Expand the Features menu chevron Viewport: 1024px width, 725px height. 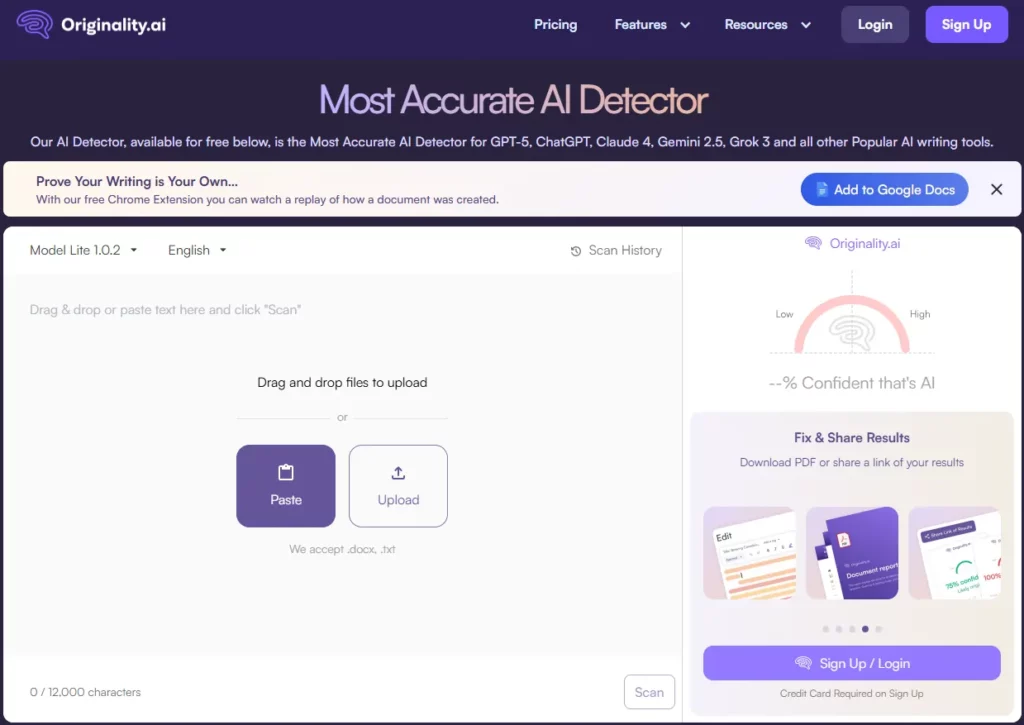click(685, 25)
